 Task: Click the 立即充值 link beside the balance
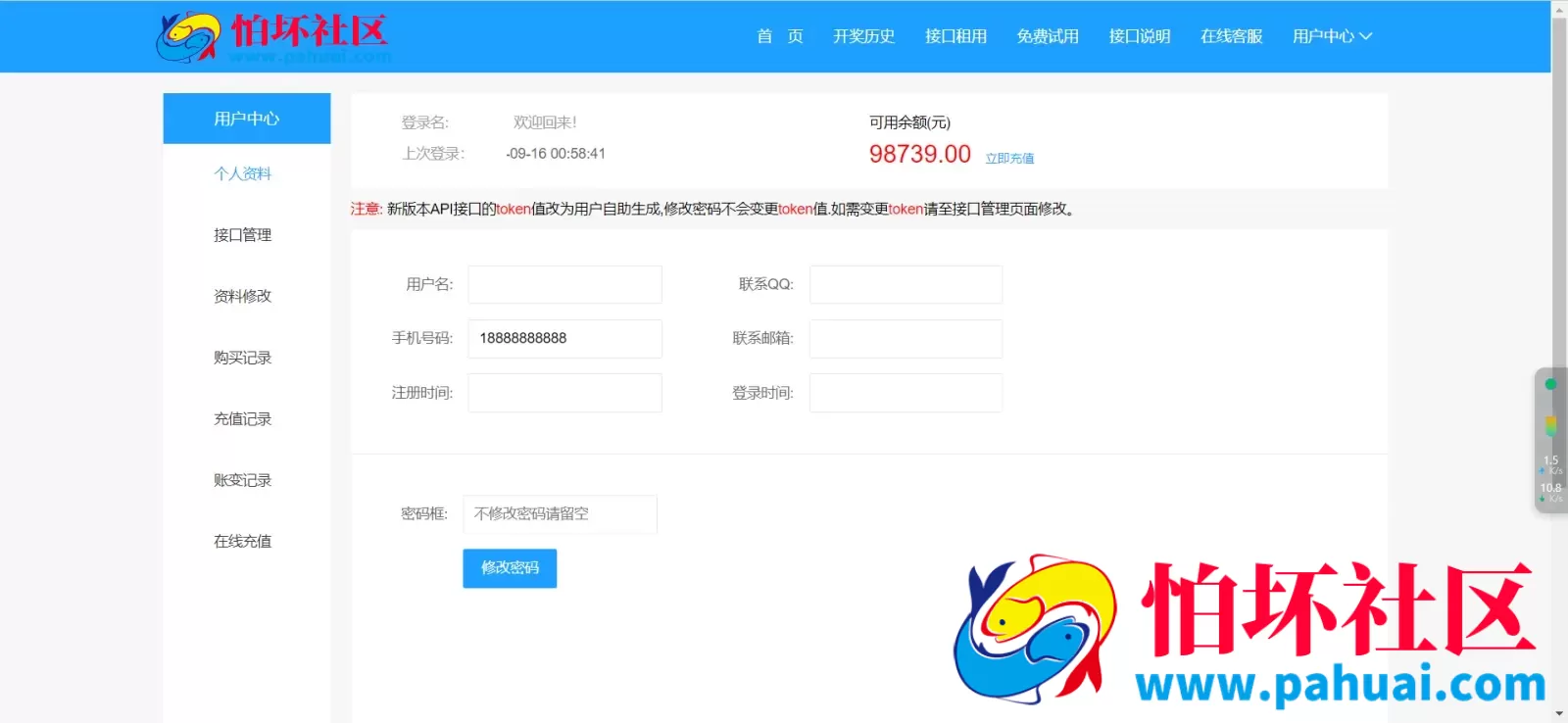click(1009, 158)
